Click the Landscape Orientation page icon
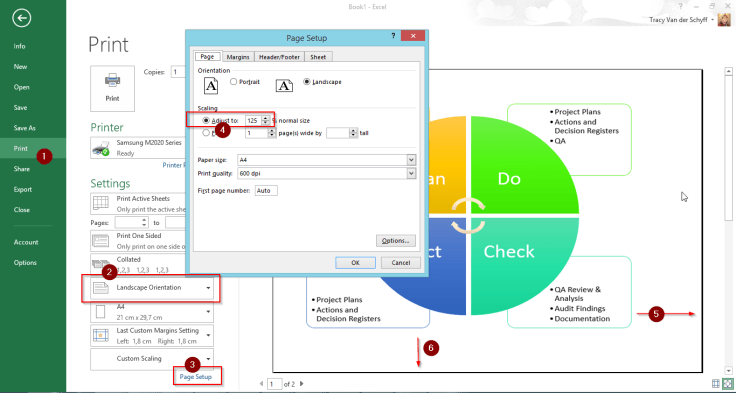The height and width of the screenshot is (393, 736). tap(101, 288)
